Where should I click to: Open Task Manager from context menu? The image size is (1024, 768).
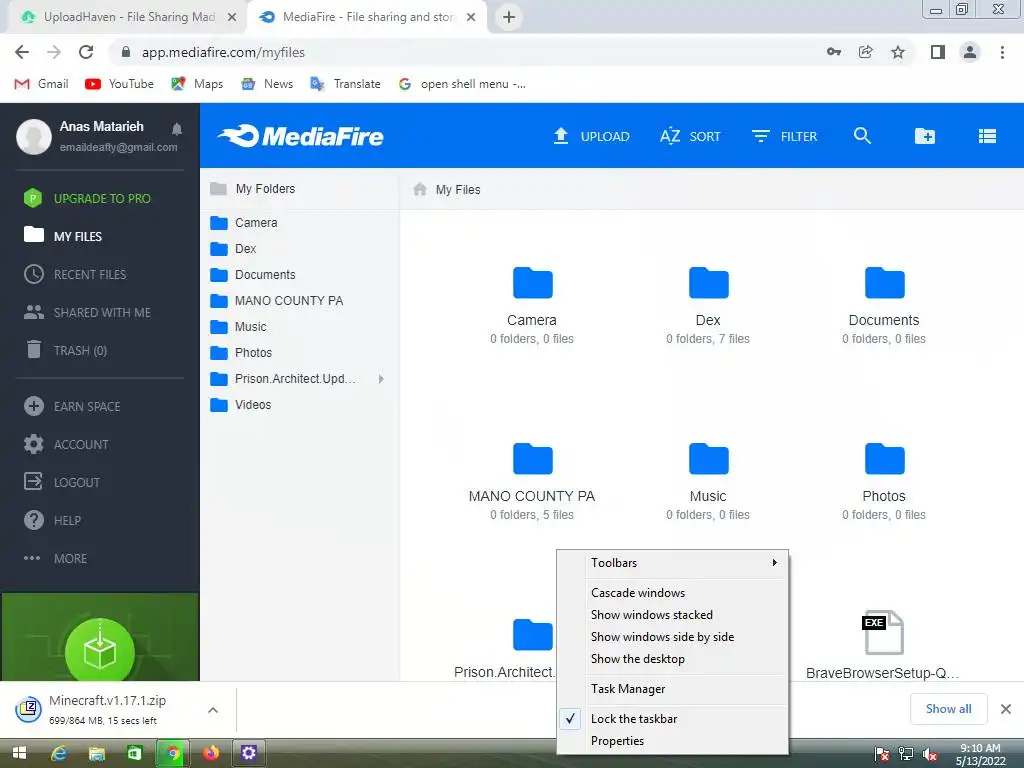click(673, 689)
